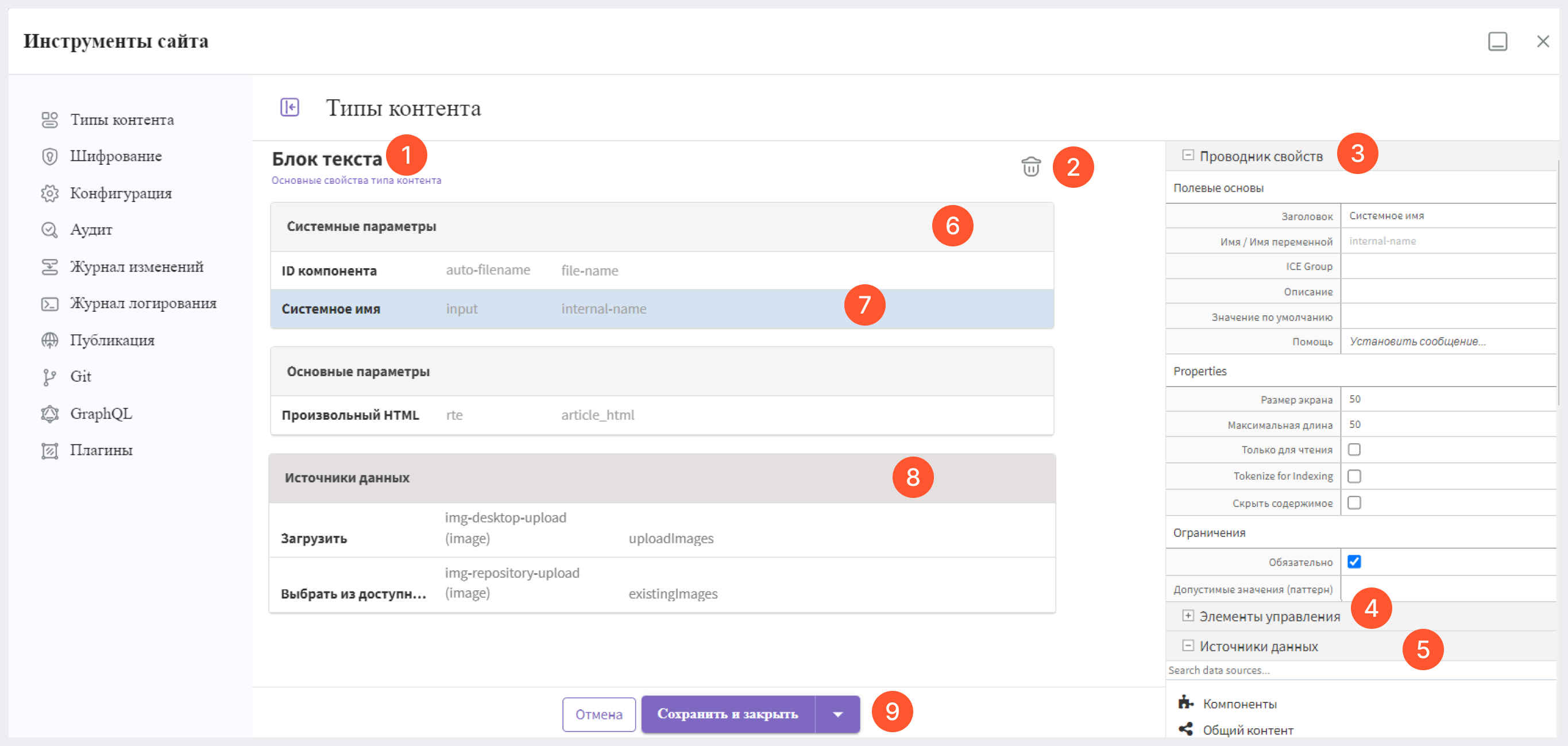Click the Конфигурация gear icon
Viewport: 1568px width, 746px height.
tap(49, 194)
